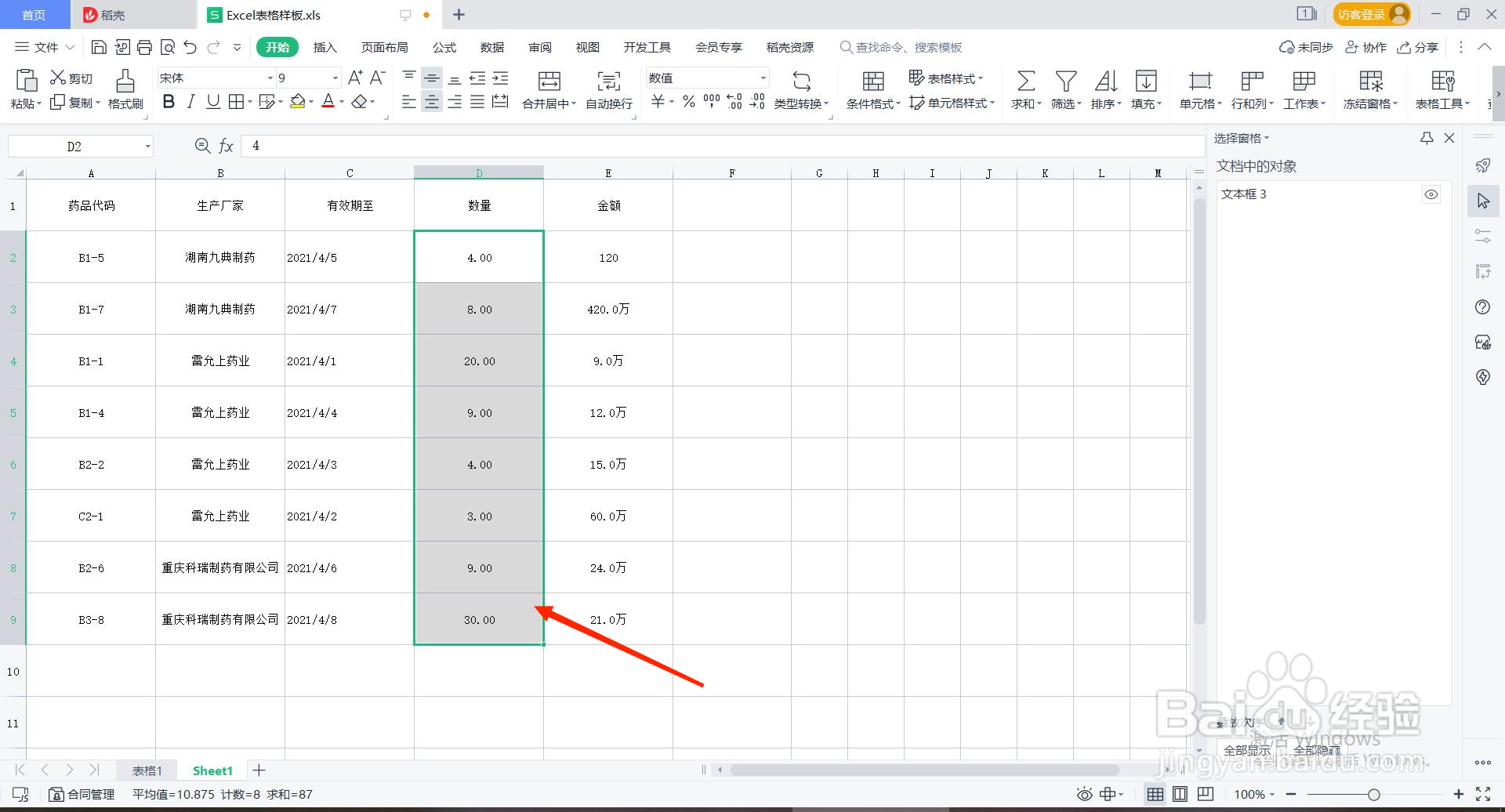Toggle Bold formatting
This screenshot has width=1505, height=812.
pos(169,101)
